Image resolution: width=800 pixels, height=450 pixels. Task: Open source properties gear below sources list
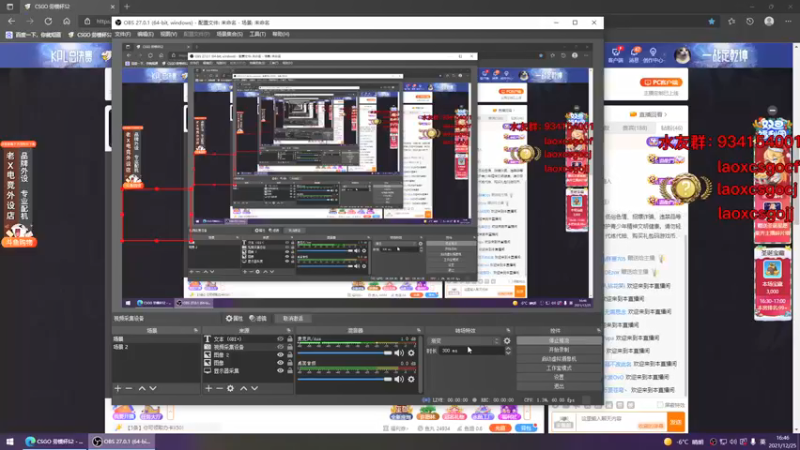[231, 389]
